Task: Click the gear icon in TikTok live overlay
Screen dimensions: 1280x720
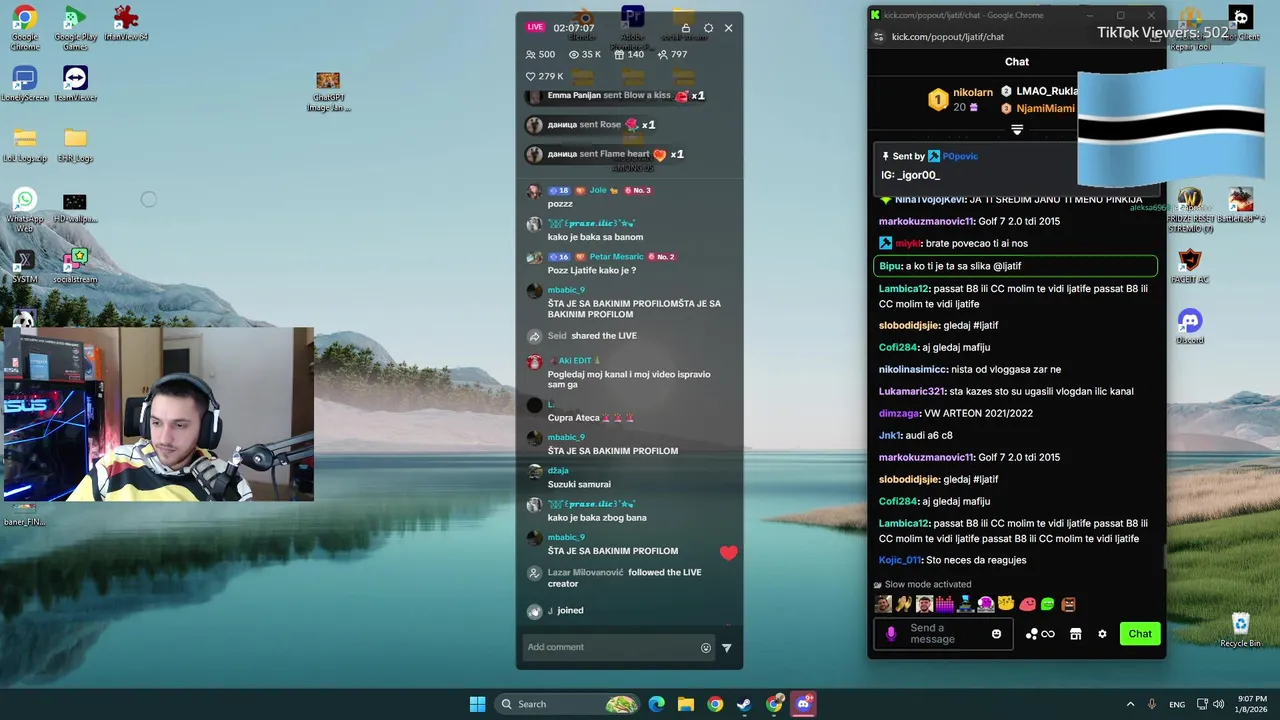Action: coord(708,28)
